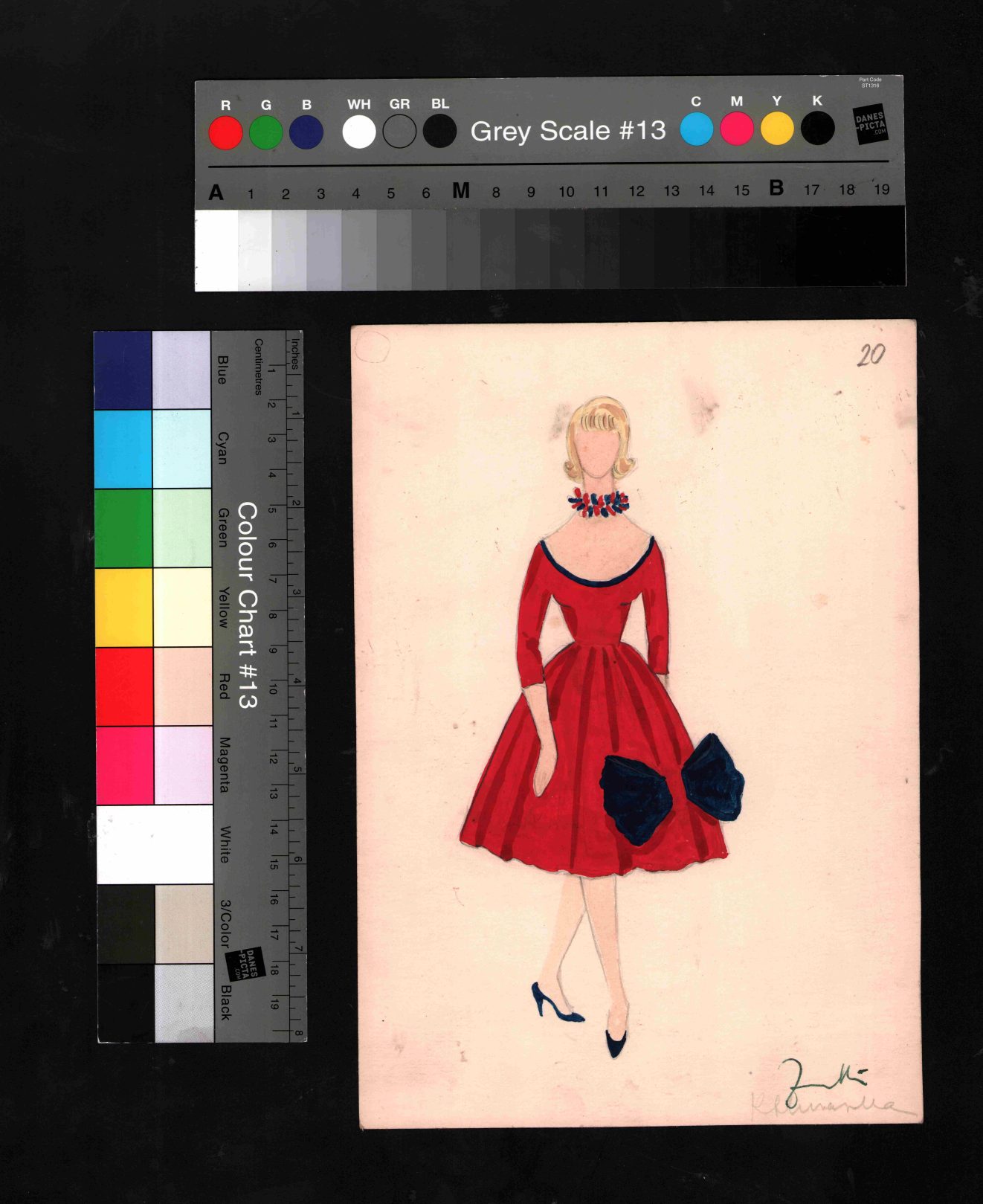Viewport: 983px width, 1204px height.
Task: Click the yellow Y circle on grey scale card
Action: click(776, 129)
